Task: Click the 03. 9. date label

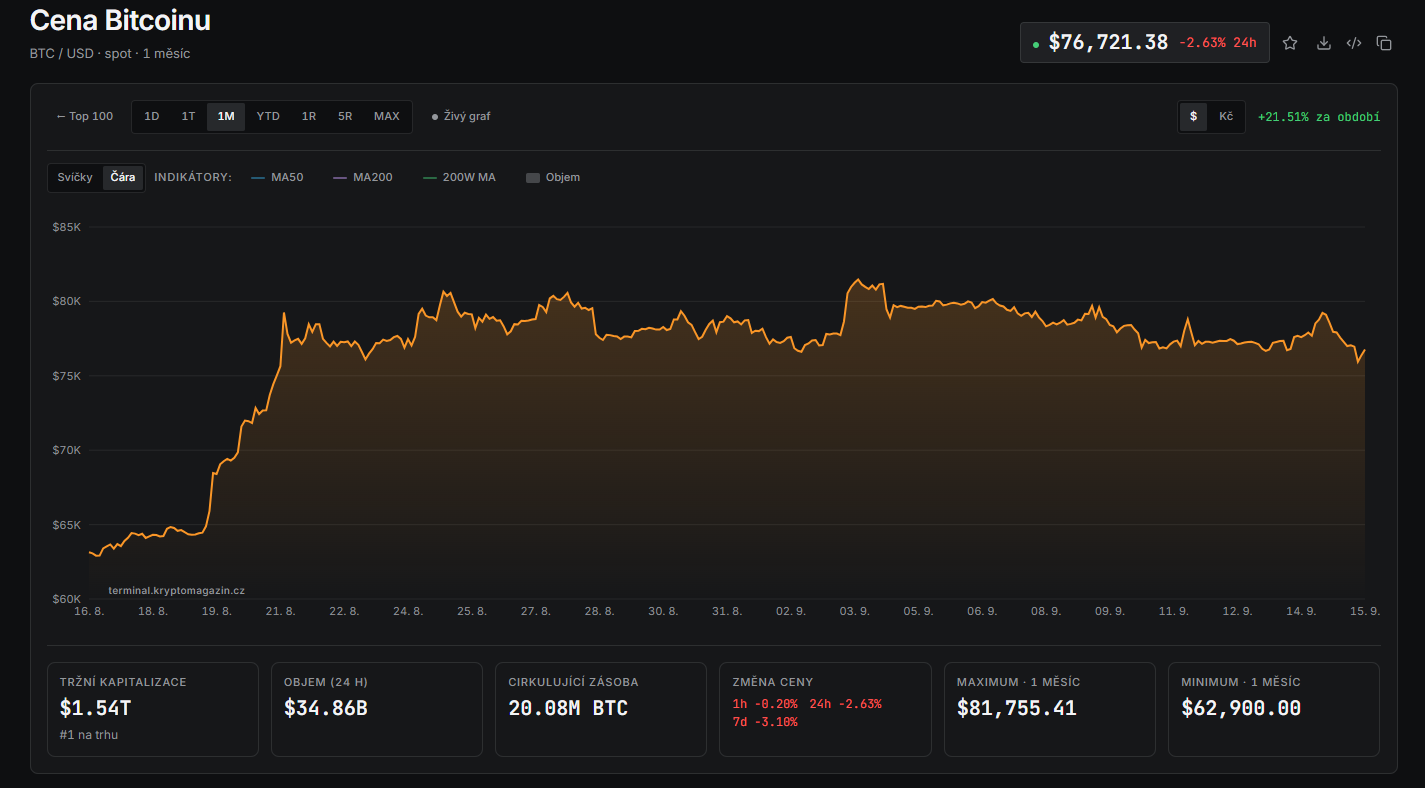Action: tap(854, 611)
